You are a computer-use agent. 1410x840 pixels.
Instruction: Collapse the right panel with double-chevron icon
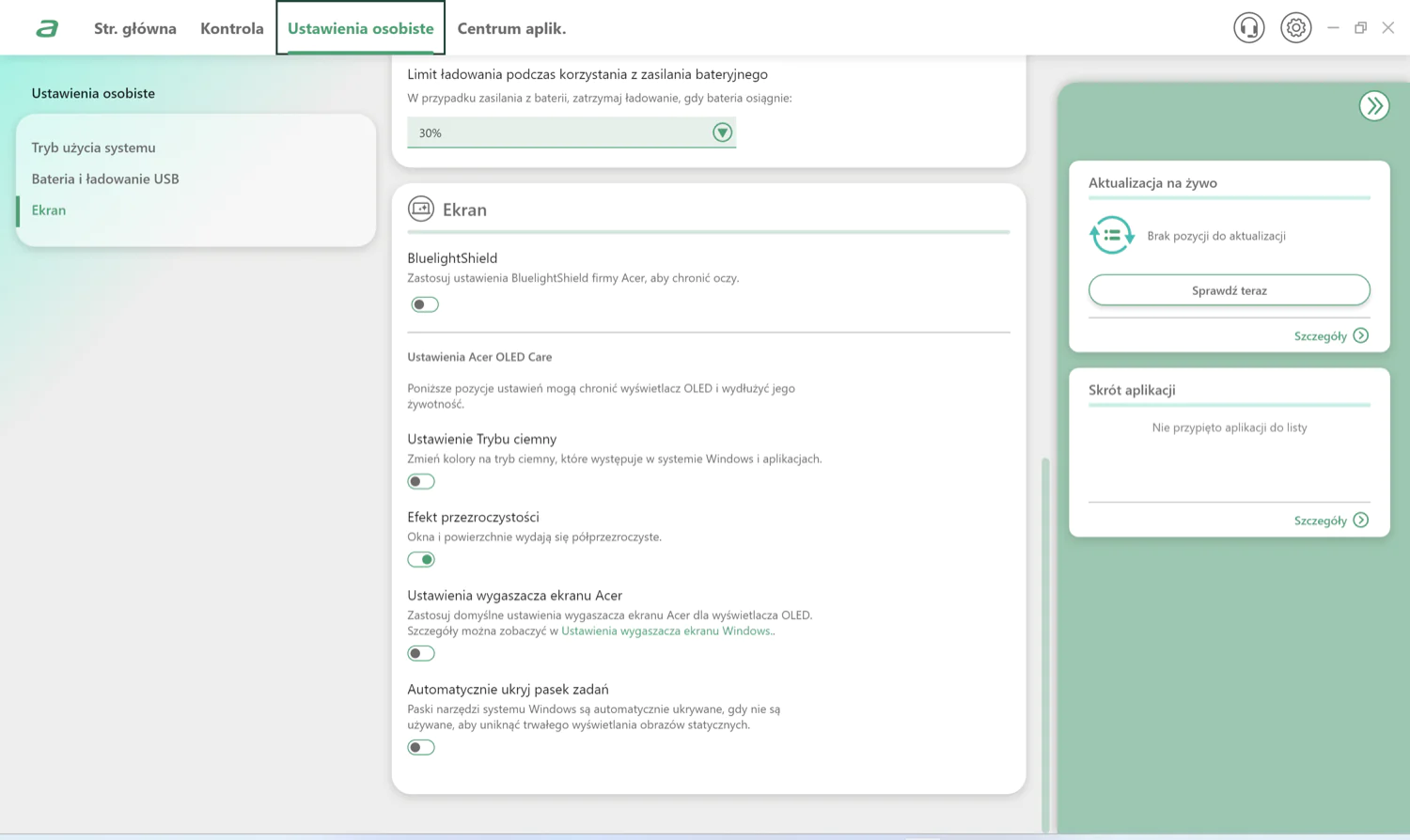click(1374, 105)
